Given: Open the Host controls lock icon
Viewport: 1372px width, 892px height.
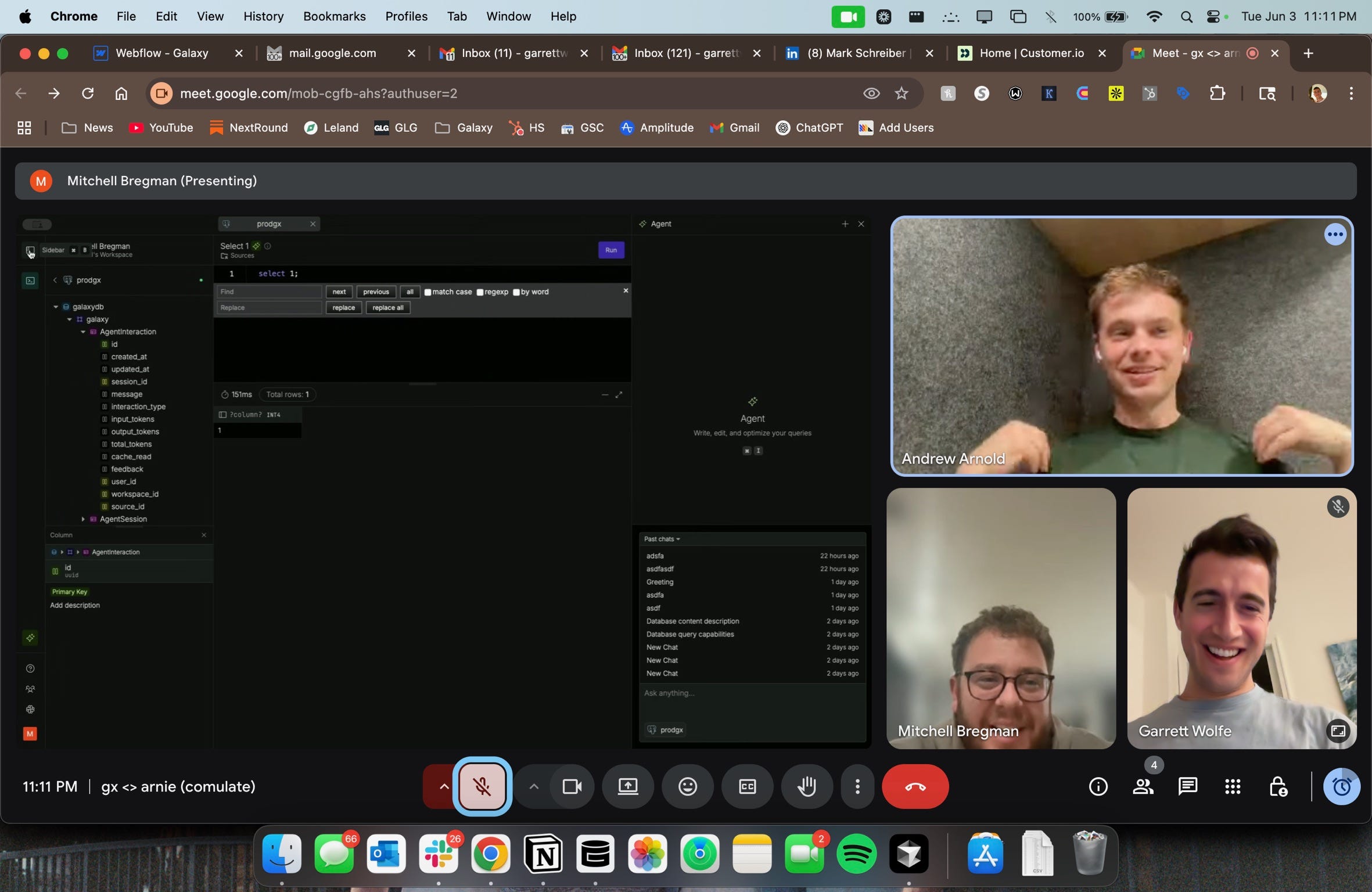Looking at the screenshot, I should (x=1277, y=786).
